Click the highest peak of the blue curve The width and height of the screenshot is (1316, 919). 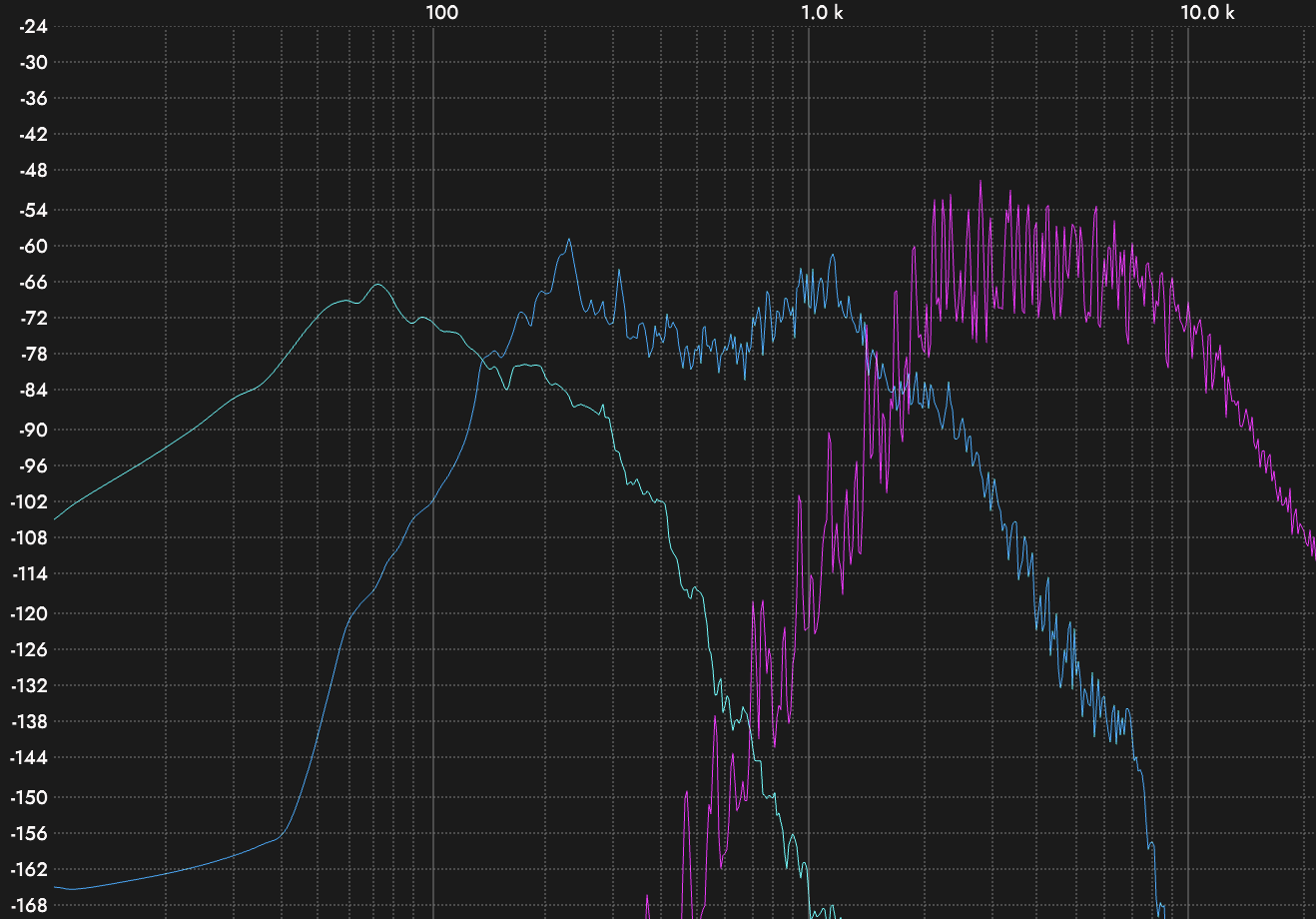(568, 240)
